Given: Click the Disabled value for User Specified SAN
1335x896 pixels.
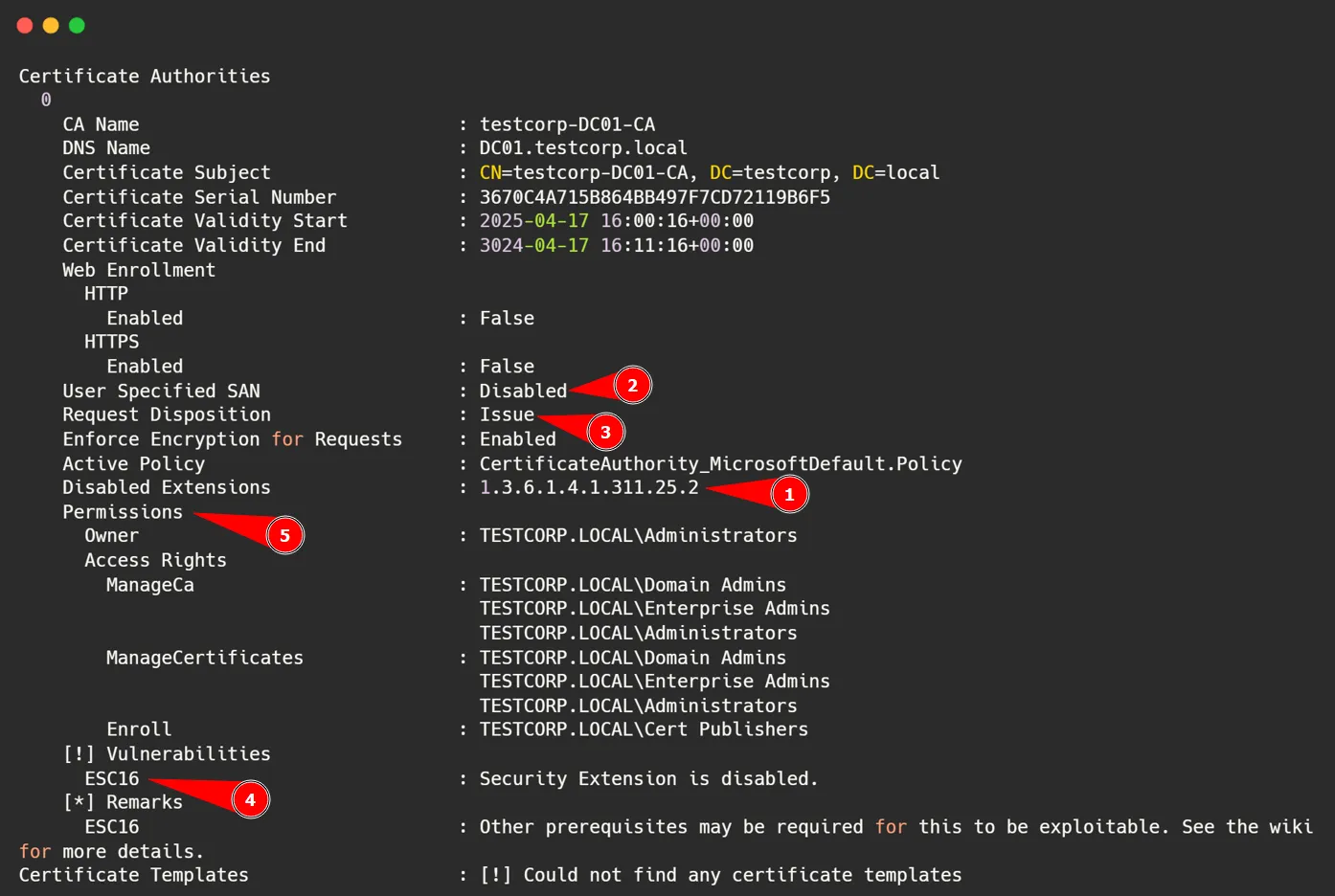Looking at the screenshot, I should 523,391.
